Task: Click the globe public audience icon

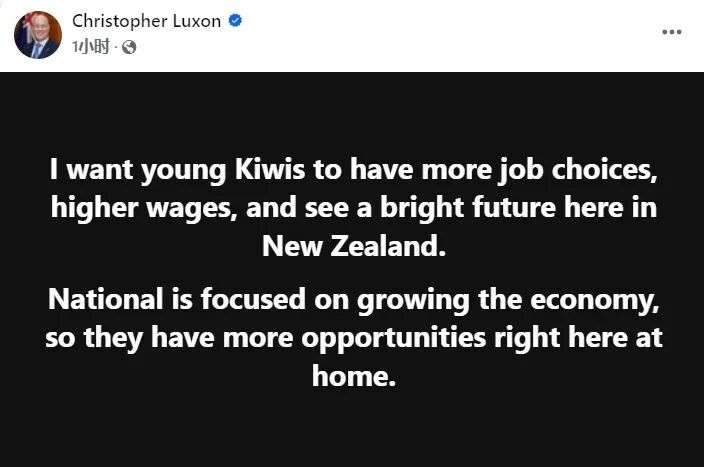Action: (128, 46)
